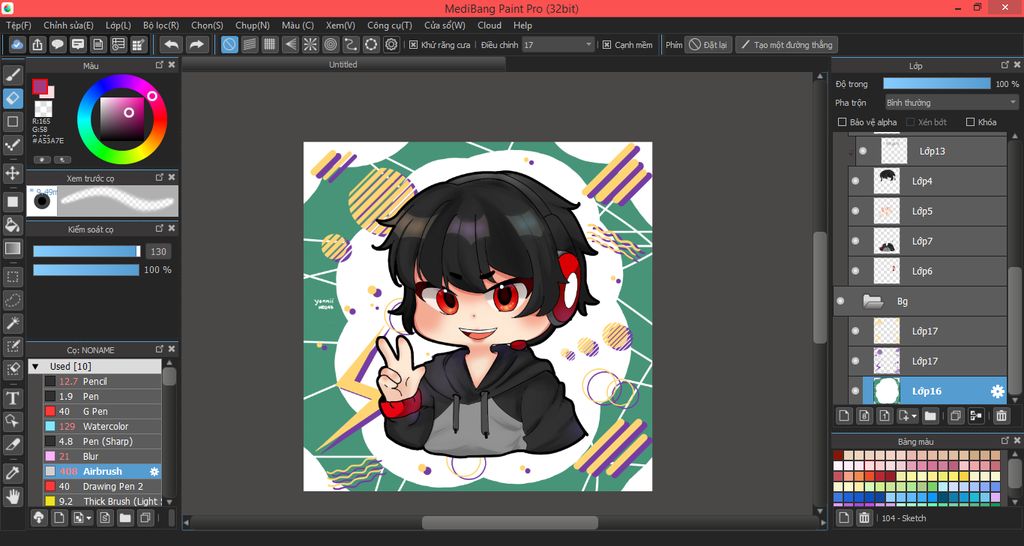Click the Undo arrow in toolbar
Screen dimensions: 1024x546
pyautogui.click(x=171, y=44)
